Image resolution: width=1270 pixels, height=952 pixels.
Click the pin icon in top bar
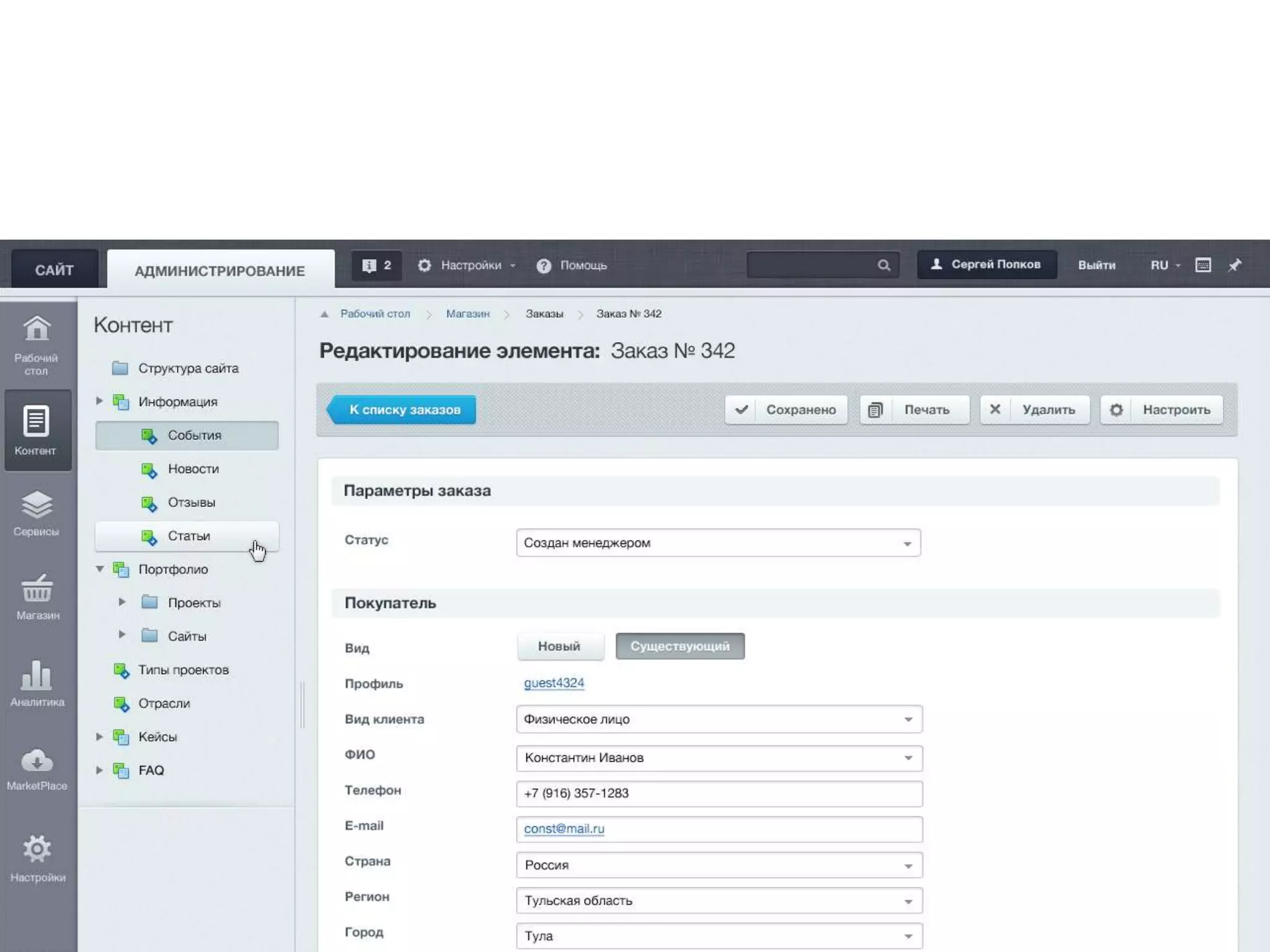coord(1235,265)
